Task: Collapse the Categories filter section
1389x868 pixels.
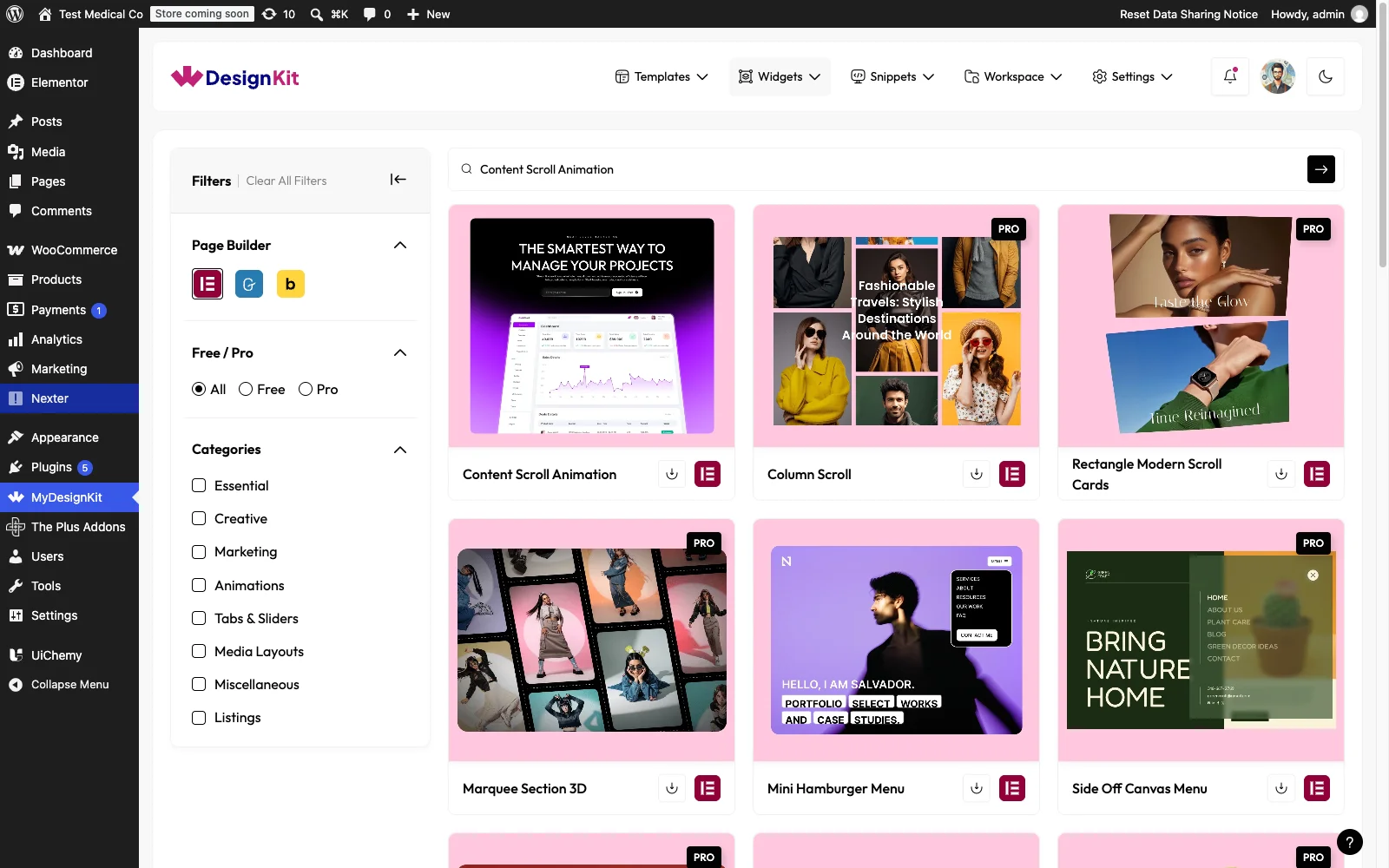Action: (x=400, y=450)
